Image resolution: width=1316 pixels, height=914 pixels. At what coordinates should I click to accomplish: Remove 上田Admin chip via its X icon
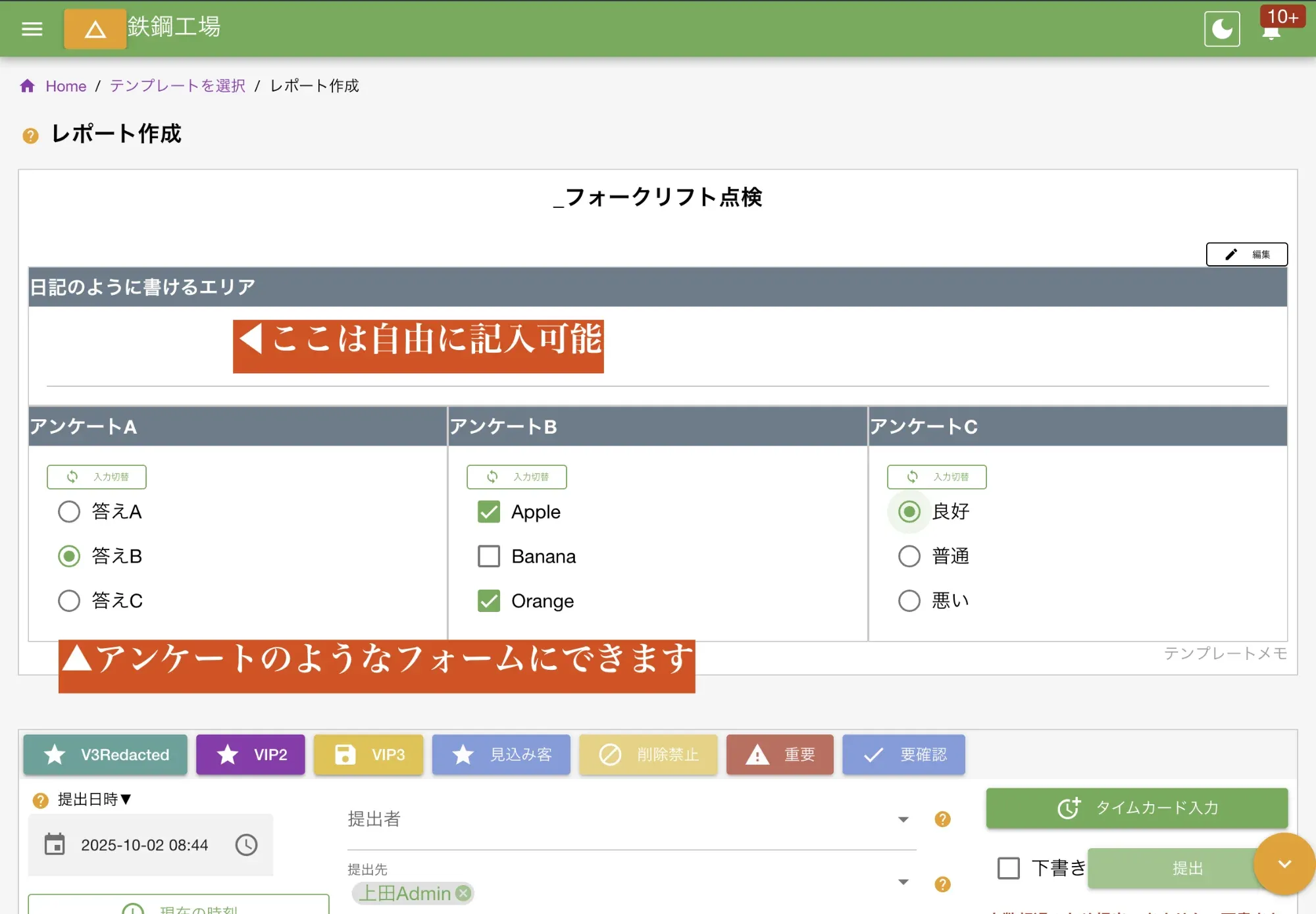463,893
